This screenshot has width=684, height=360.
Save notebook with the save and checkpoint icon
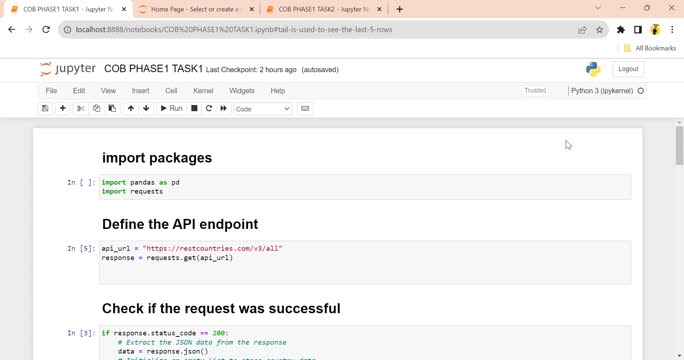pos(45,108)
